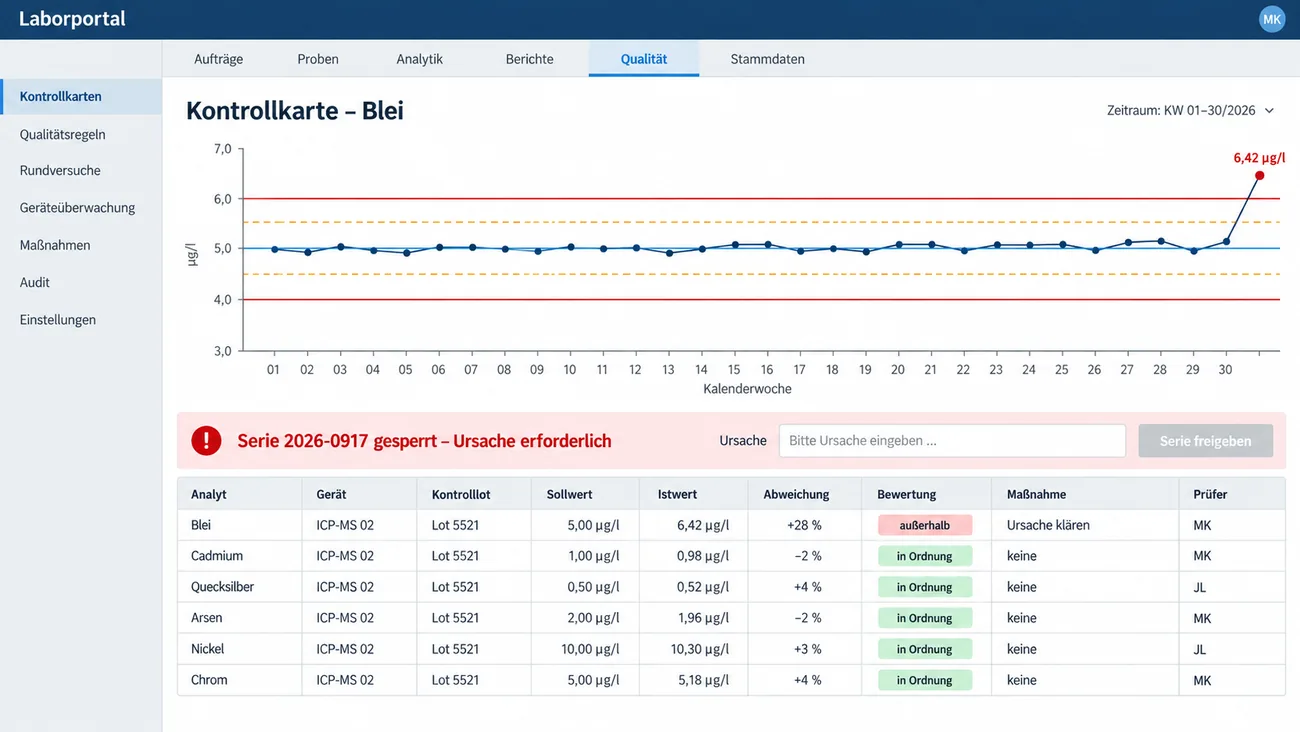
Task: Click the red 6,42 µg/l outlier point
Action: coord(1259,176)
